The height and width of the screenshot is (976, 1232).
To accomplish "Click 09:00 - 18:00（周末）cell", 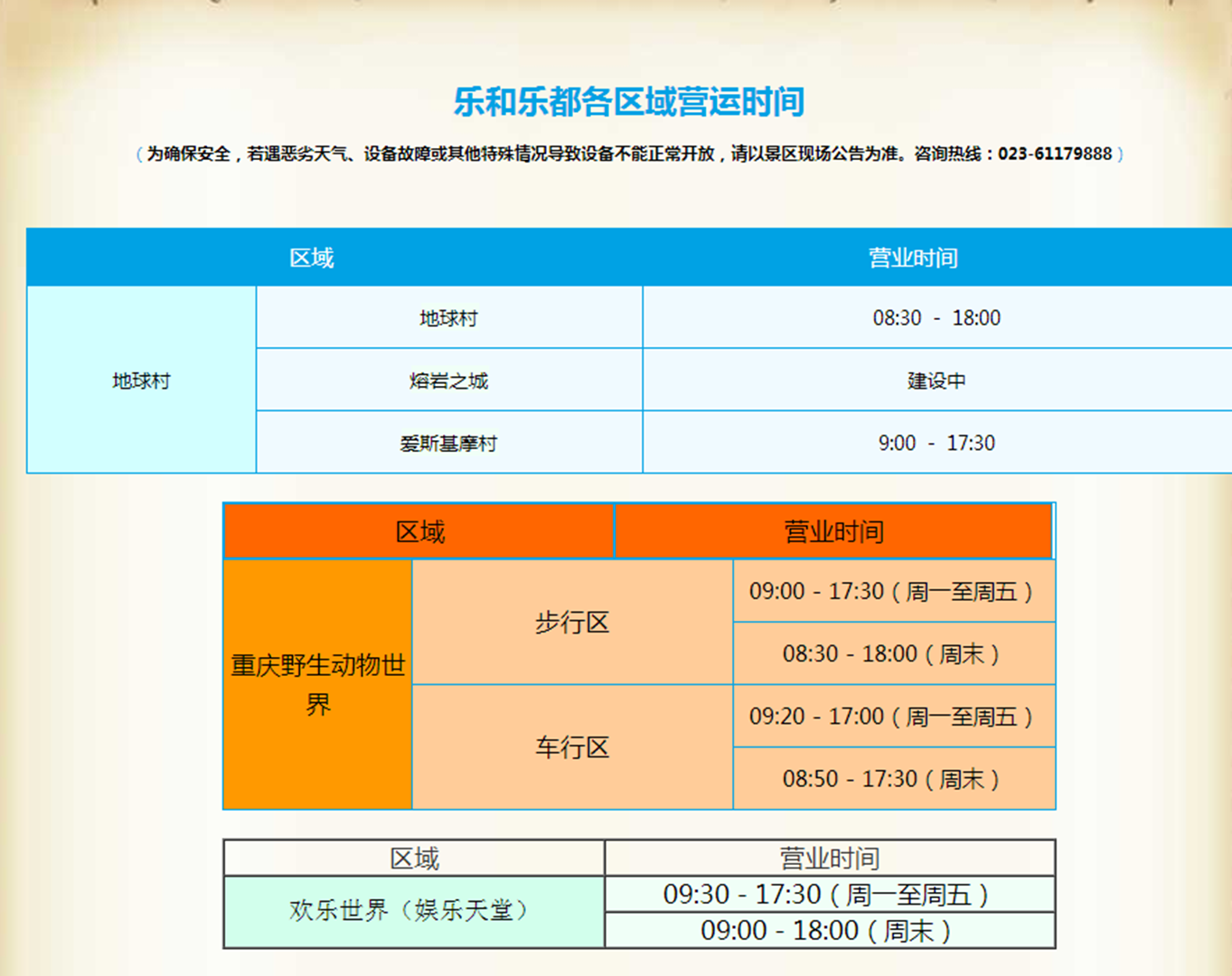I will tap(830, 930).
